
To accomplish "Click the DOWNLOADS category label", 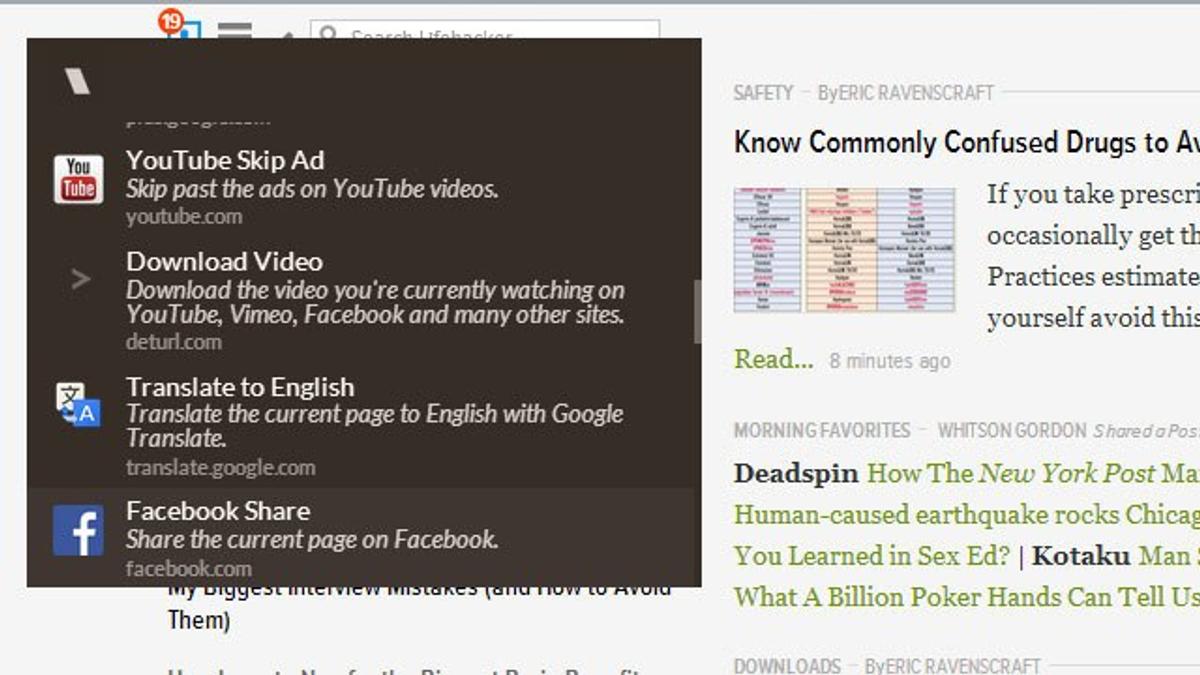I will pos(787,665).
